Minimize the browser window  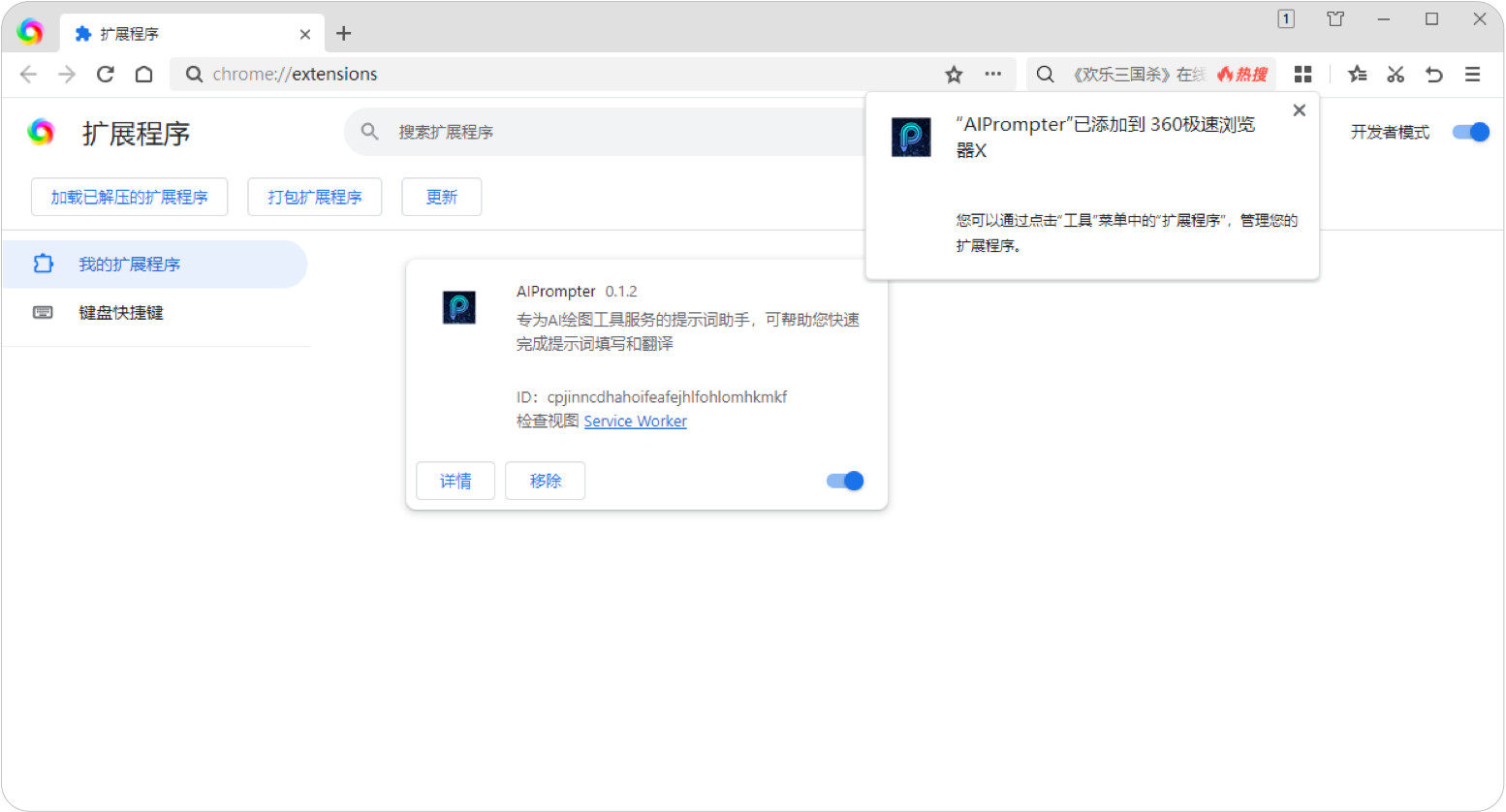click(1384, 19)
